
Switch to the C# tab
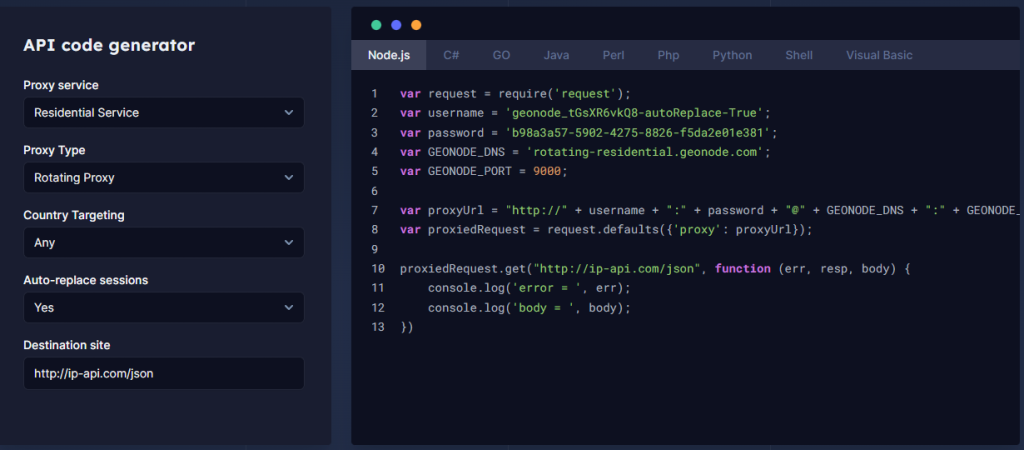coord(452,55)
